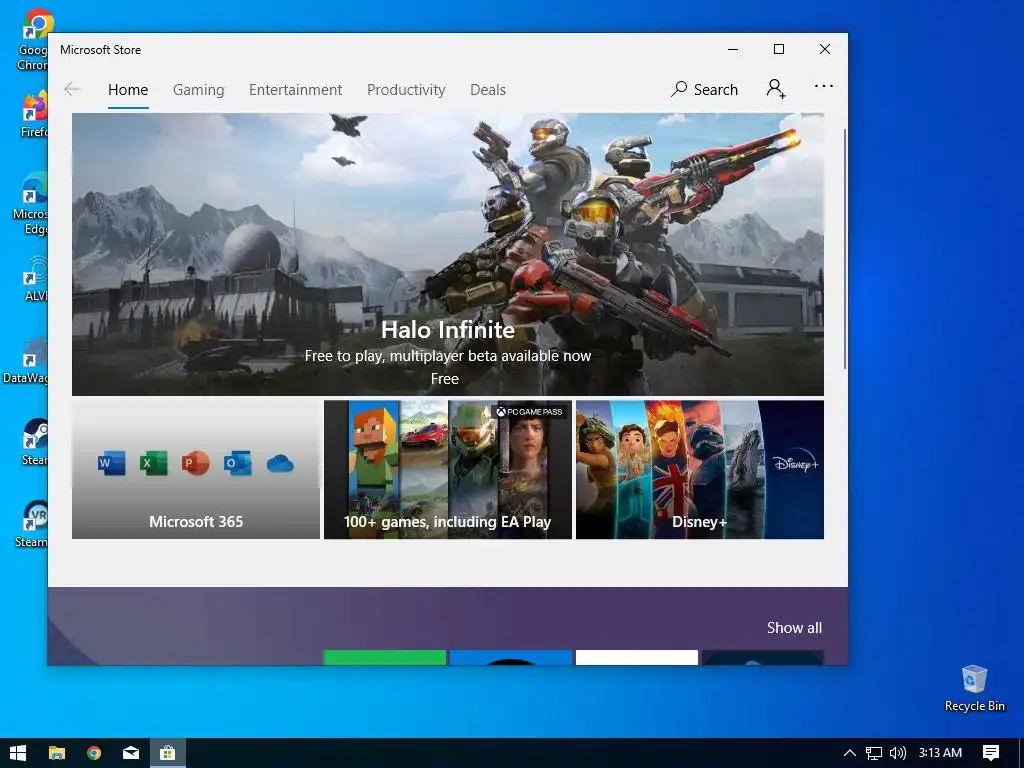Click the Microsoft Store window title text
This screenshot has height=768, width=1024.
coord(101,50)
